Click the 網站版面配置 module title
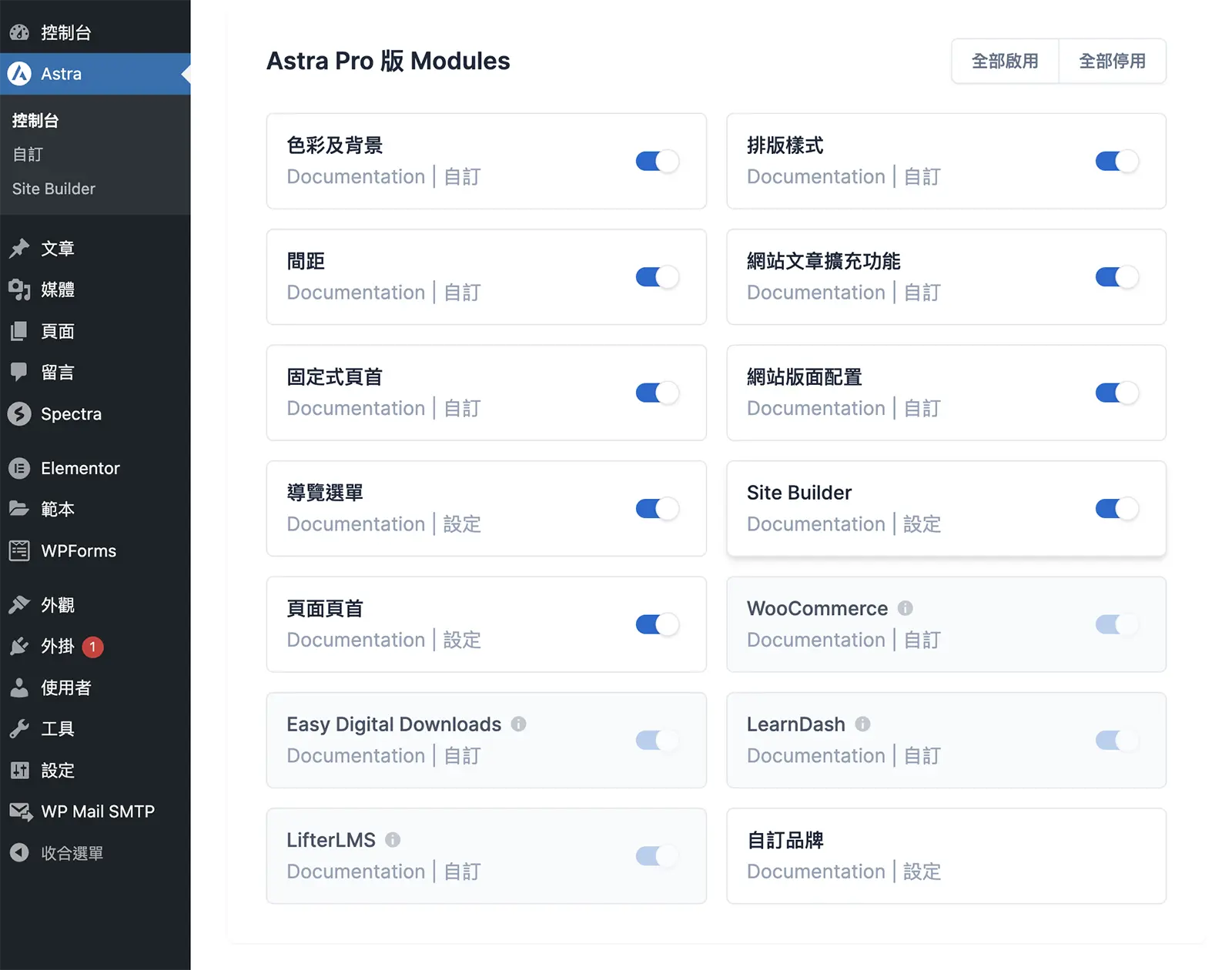 point(805,377)
